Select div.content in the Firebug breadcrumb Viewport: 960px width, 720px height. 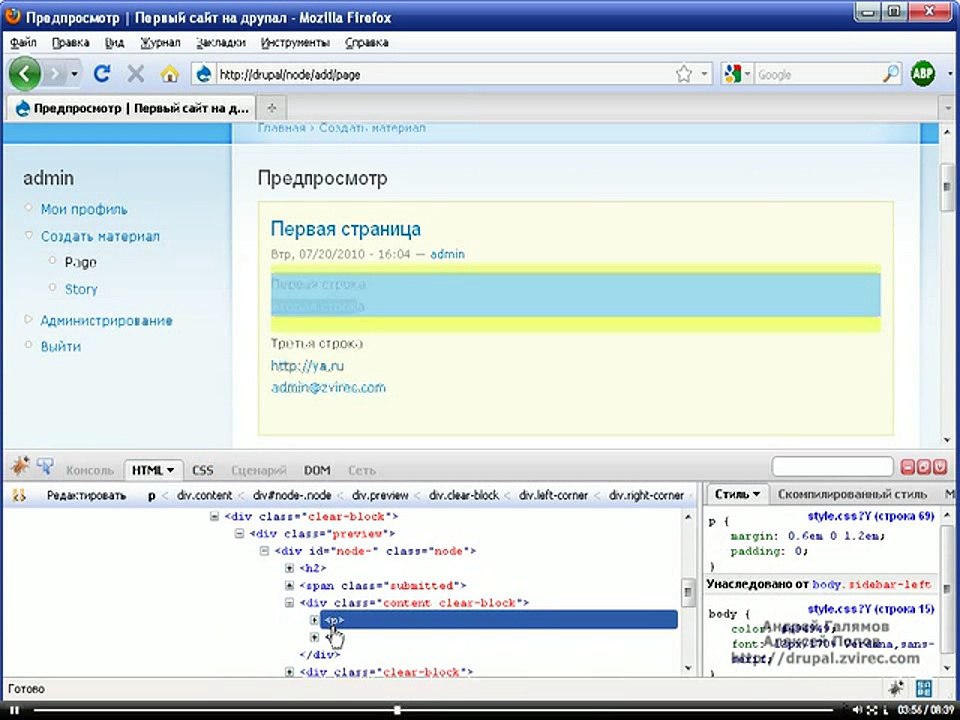coord(204,495)
